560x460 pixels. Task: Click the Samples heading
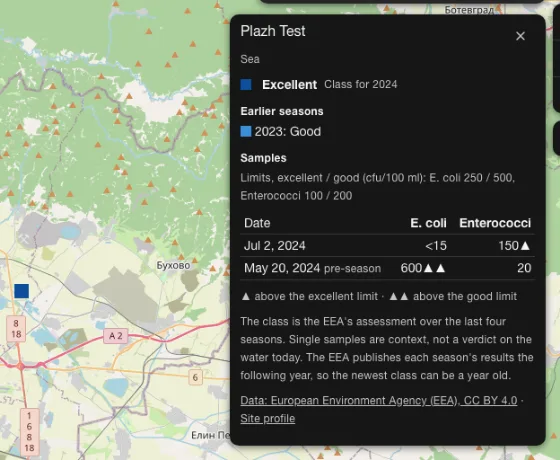coord(263,158)
